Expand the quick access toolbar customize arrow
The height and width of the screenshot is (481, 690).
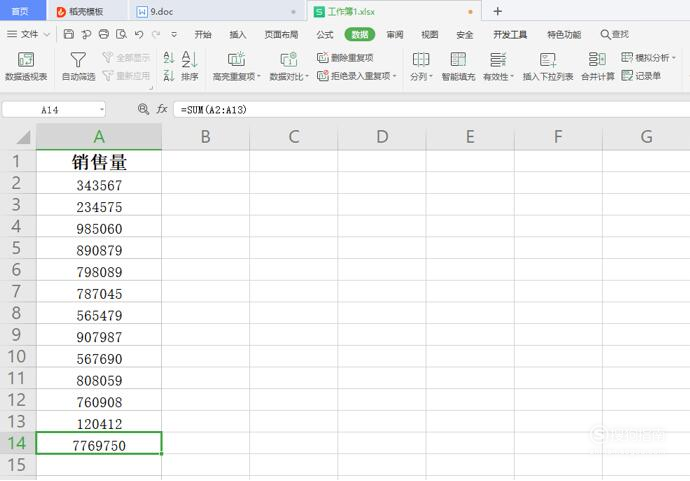click(x=174, y=34)
